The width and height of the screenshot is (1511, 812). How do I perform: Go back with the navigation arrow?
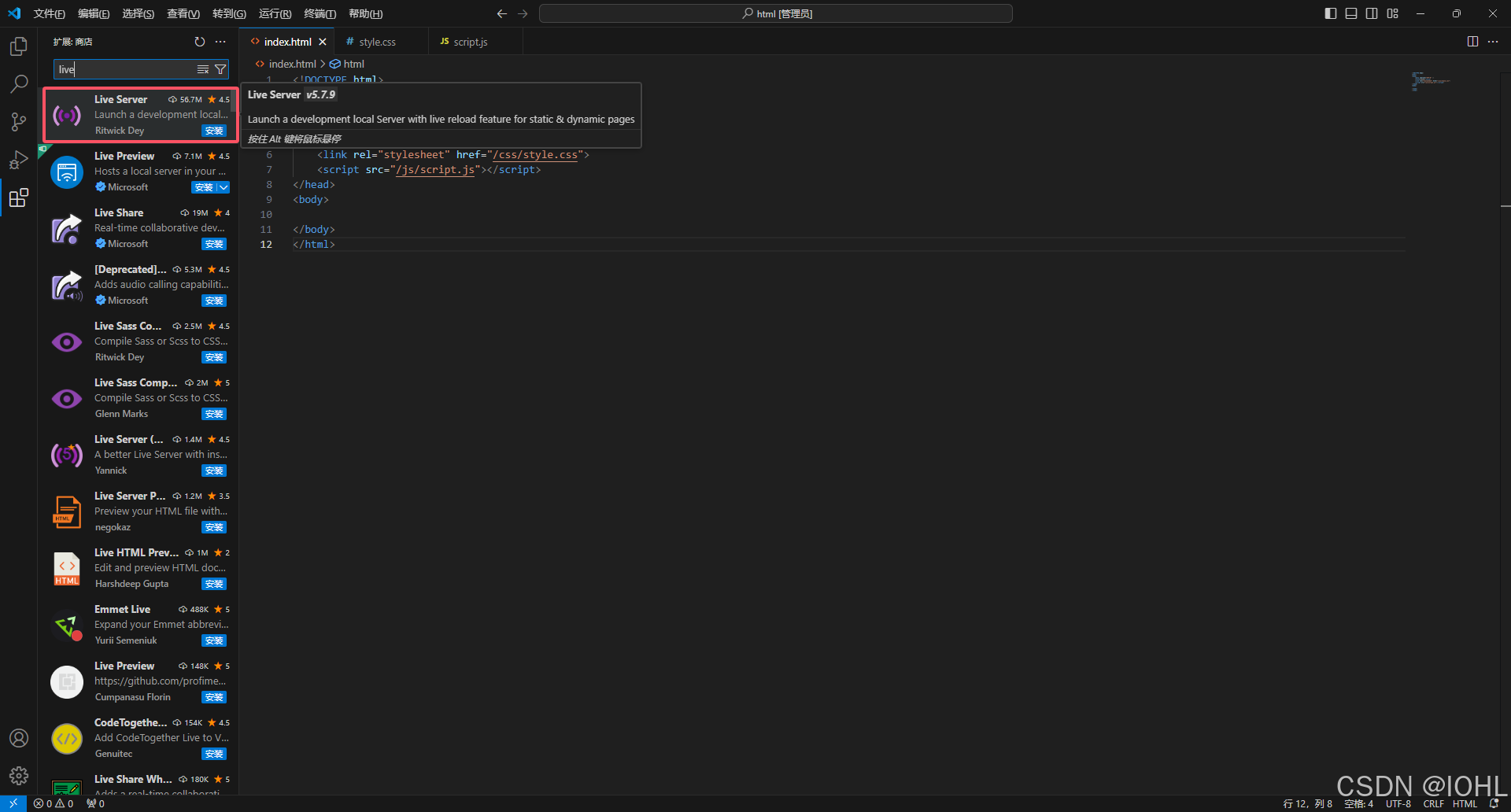coord(502,13)
